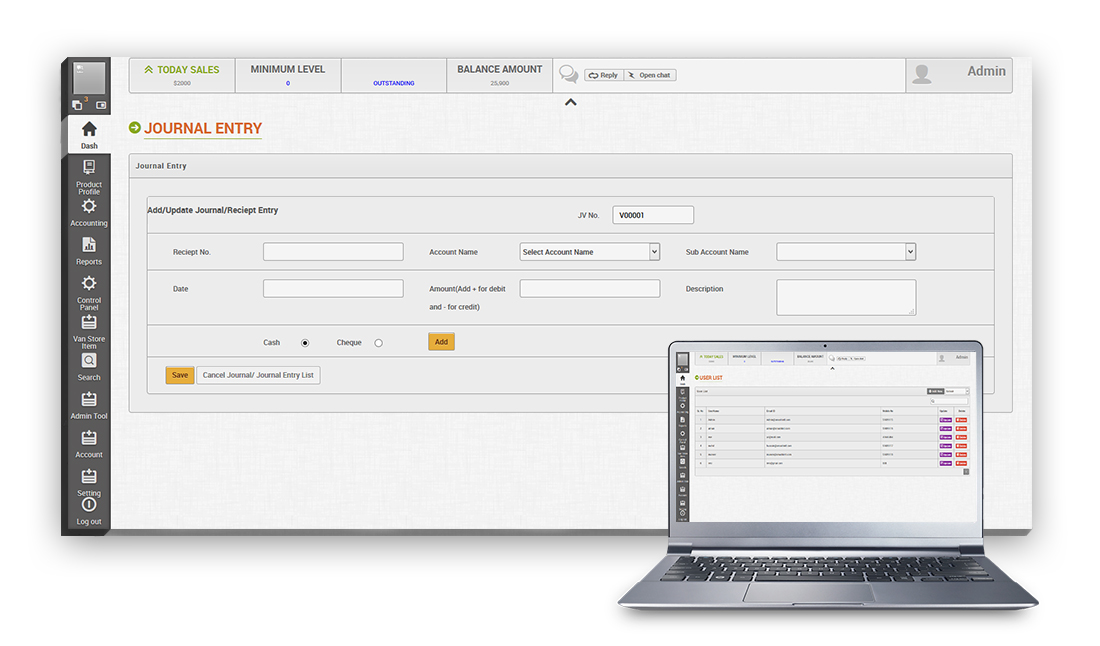Select the Cash radio button
This screenshot has height=646, width=1100.
[x=305, y=343]
